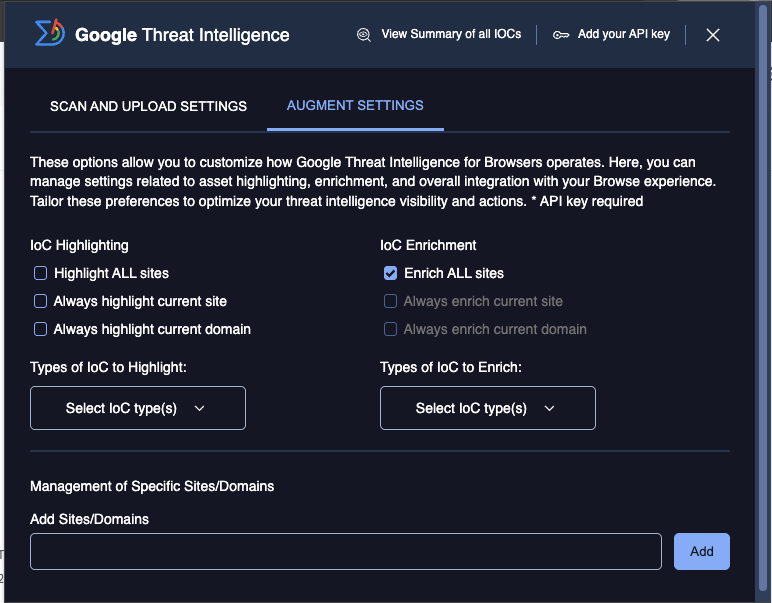The image size is (772, 603).
Task: Open View Summary of all IOCs link
Action: click(x=451, y=35)
